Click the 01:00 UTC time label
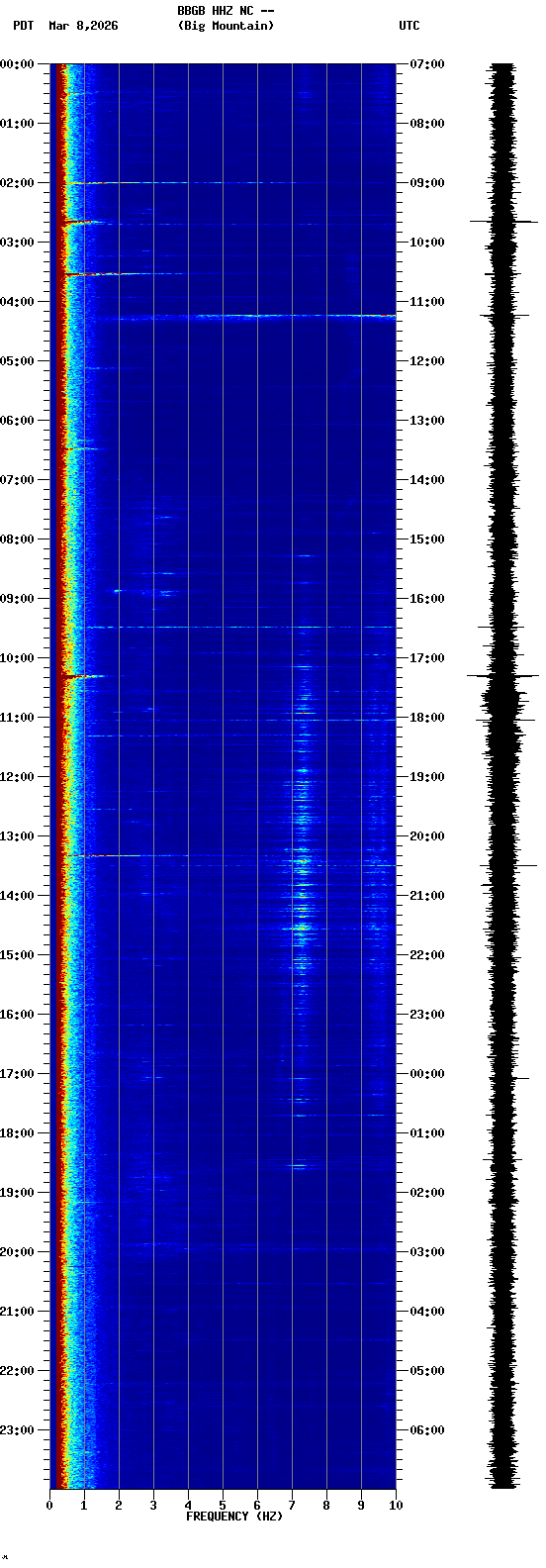 (427, 1133)
